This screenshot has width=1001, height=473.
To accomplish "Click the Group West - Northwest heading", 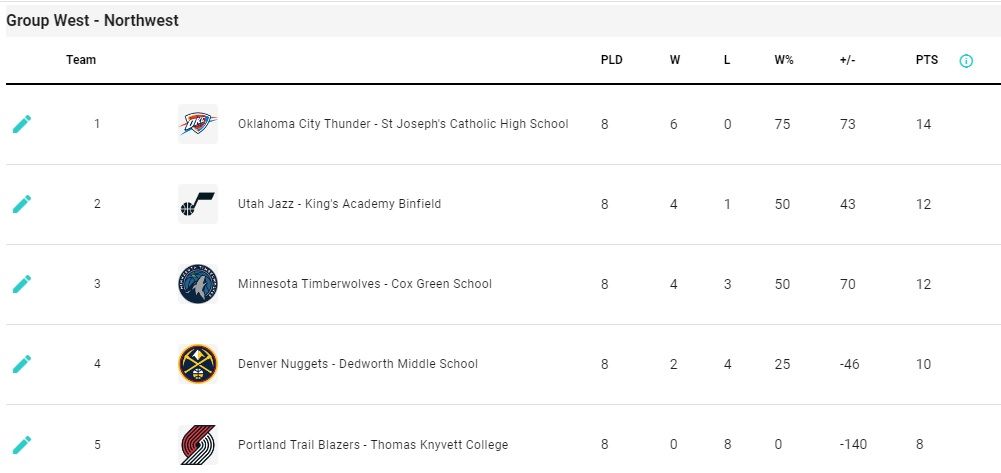I will pos(93,20).
